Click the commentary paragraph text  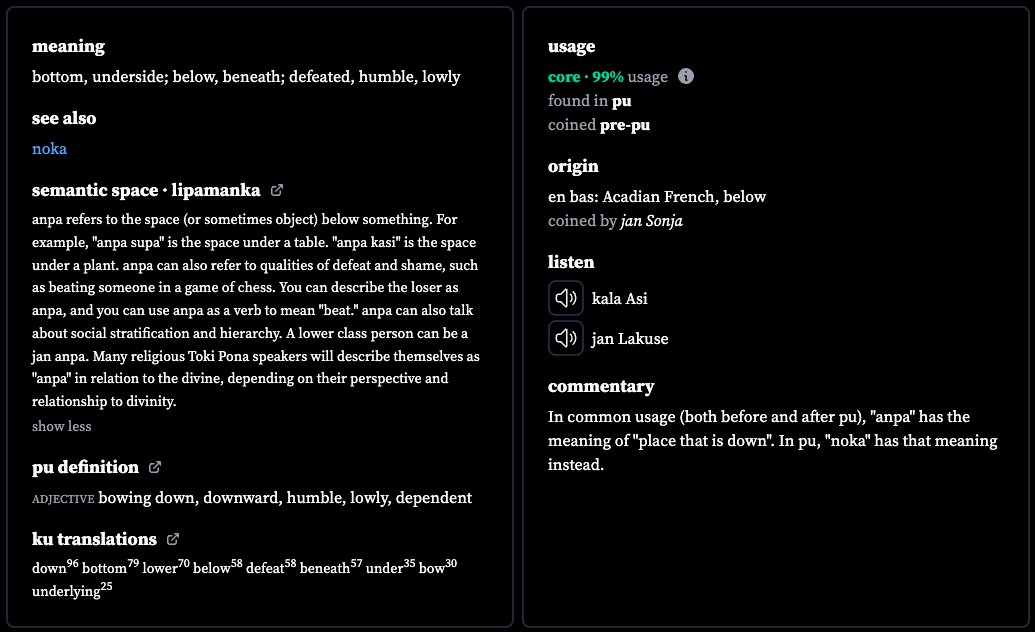pyautogui.click(x=772, y=440)
